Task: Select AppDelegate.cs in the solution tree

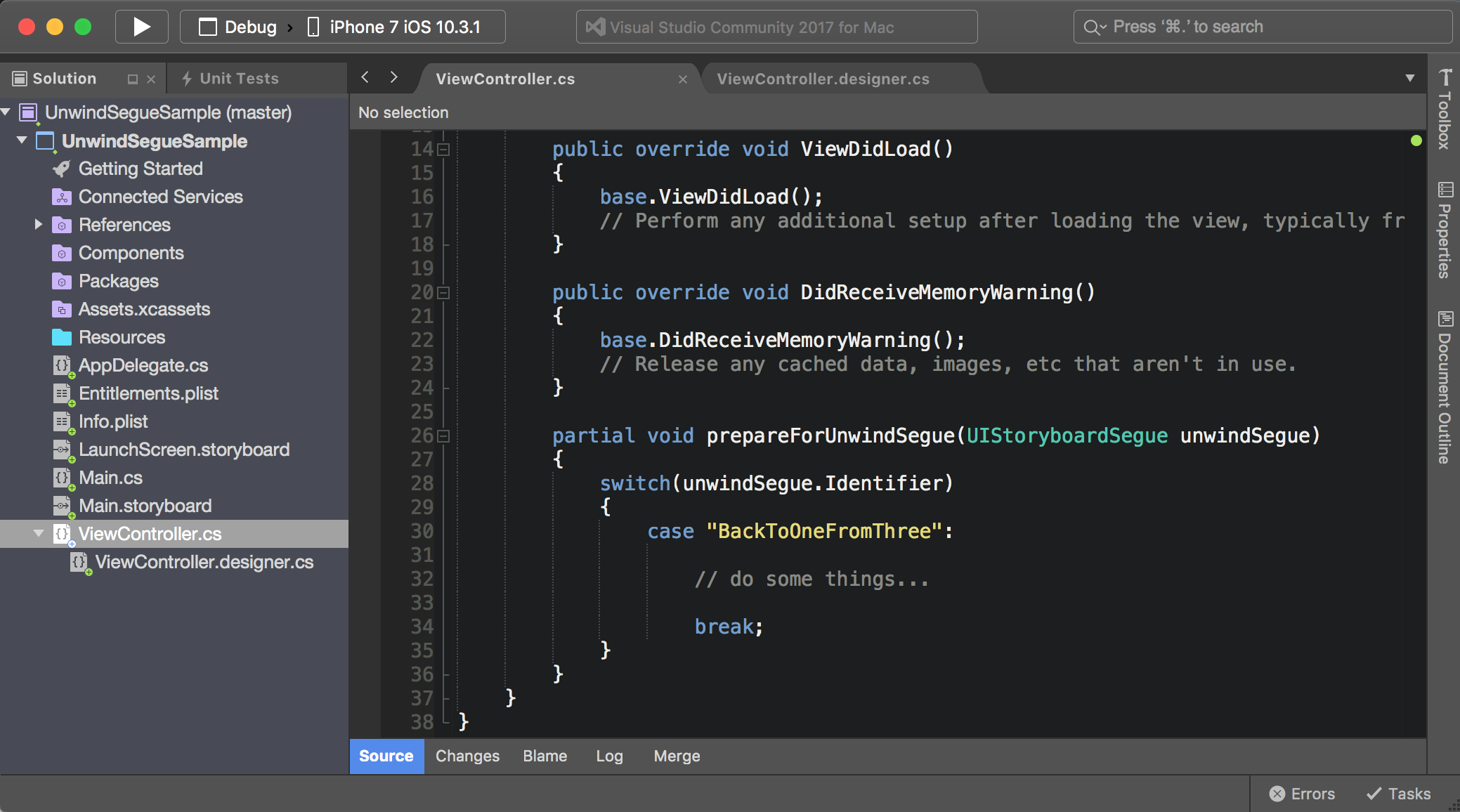Action: (x=143, y=365)
